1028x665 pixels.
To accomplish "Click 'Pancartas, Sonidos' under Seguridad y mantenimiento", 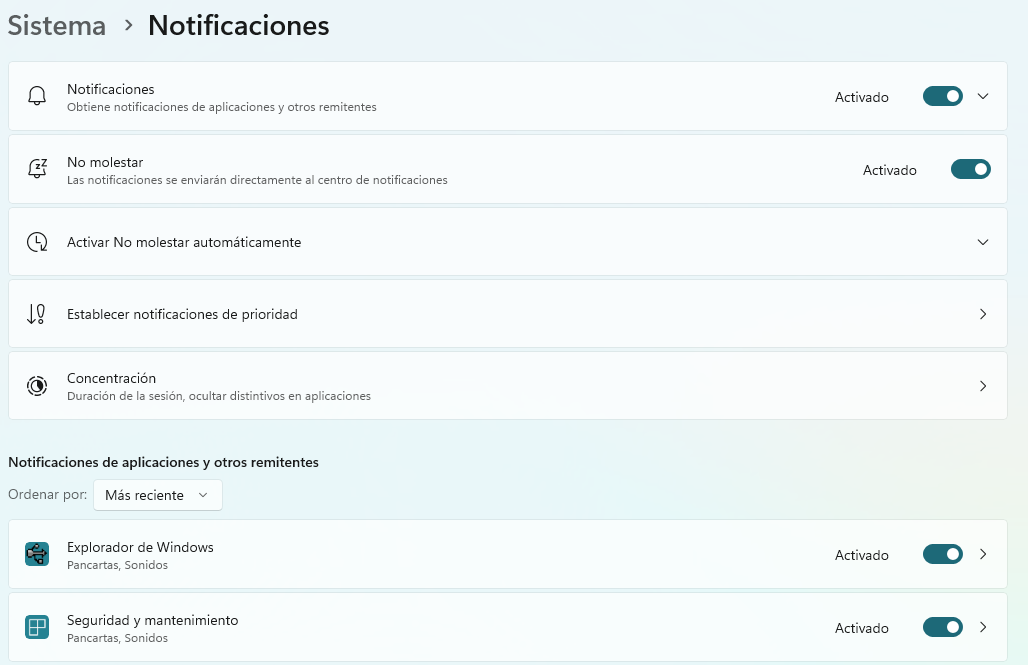I will (x=117, y=638).
